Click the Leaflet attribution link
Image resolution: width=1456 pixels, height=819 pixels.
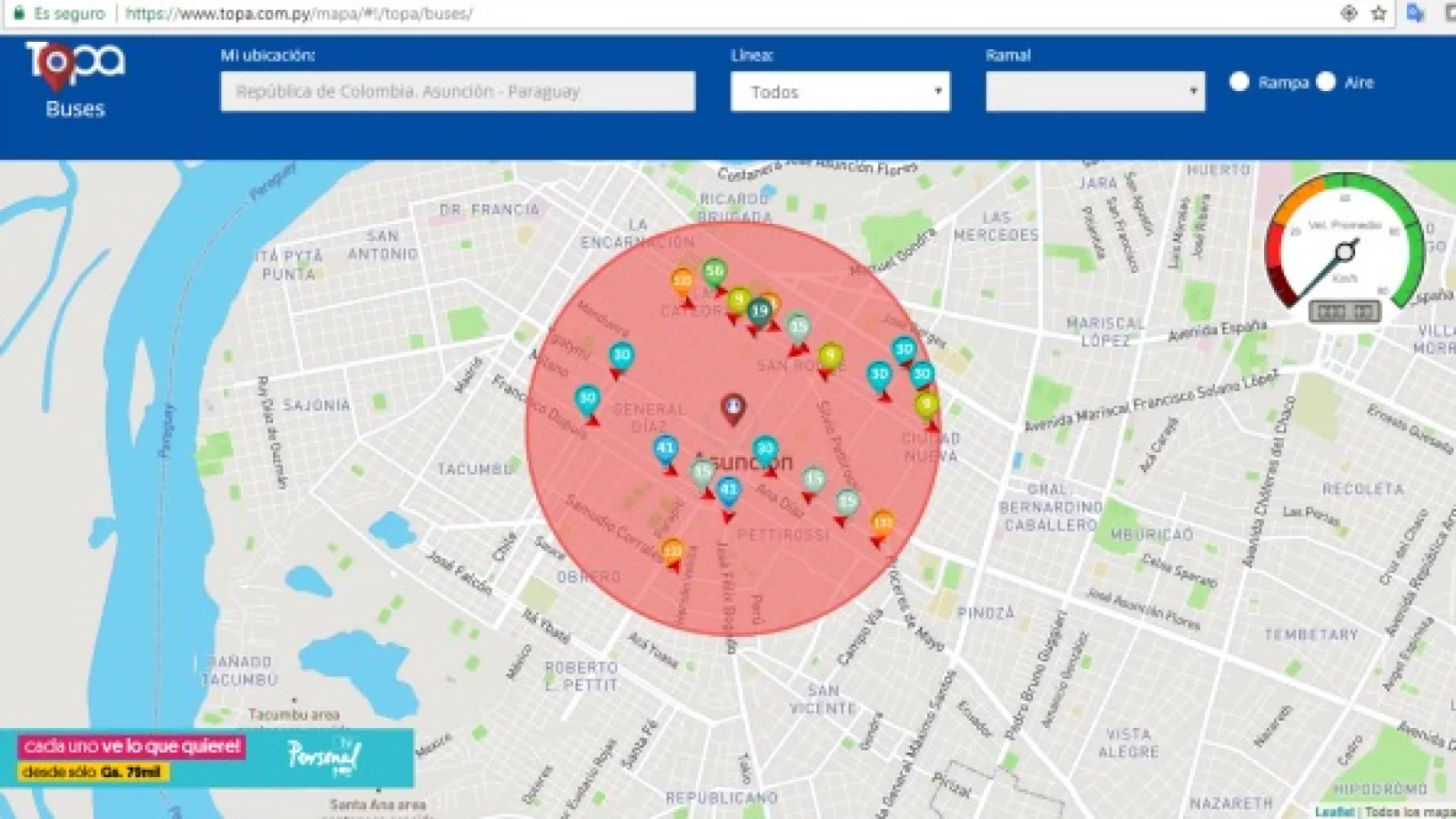[1333, 811]
